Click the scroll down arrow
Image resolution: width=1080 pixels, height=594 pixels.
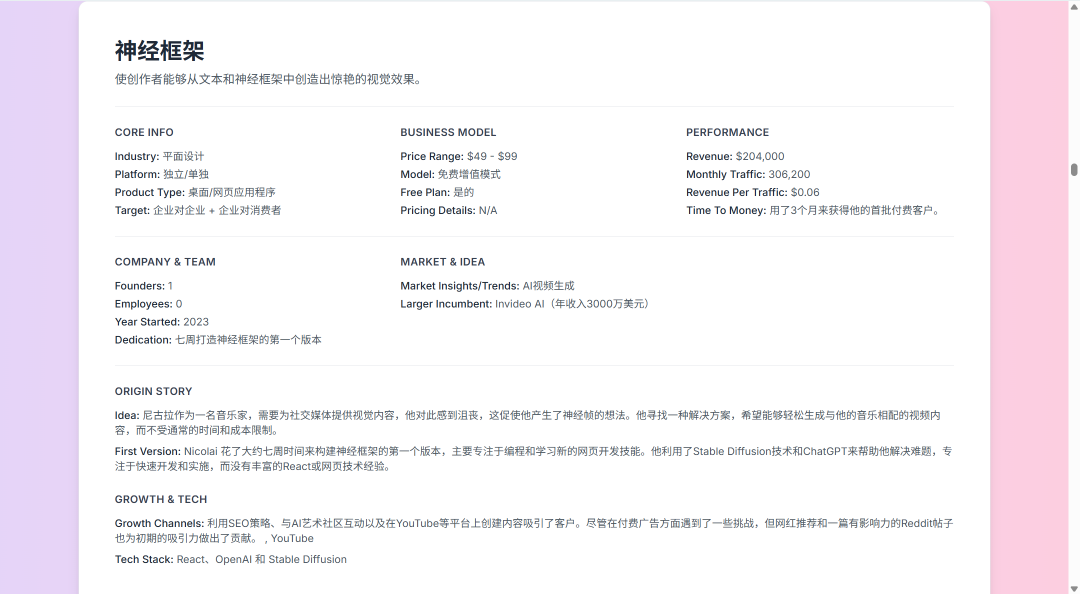pos(1073,588)
